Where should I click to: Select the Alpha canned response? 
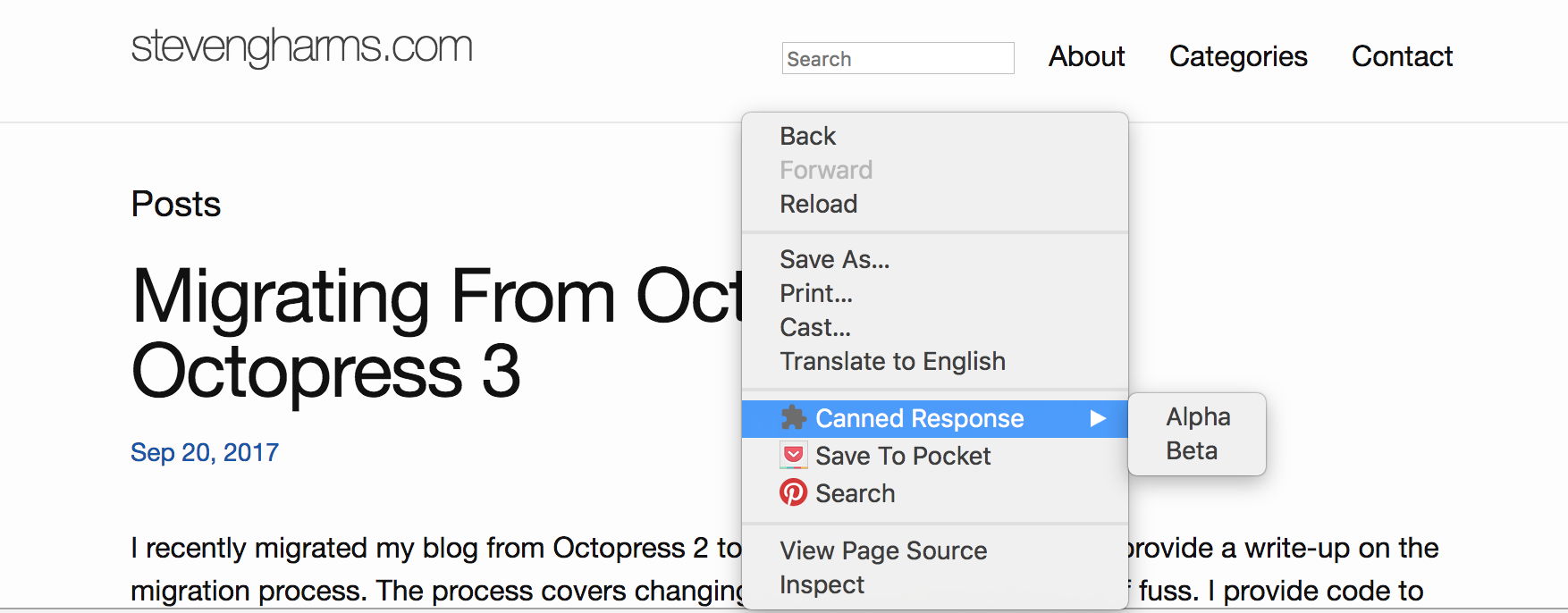(x=1198, y=417)
